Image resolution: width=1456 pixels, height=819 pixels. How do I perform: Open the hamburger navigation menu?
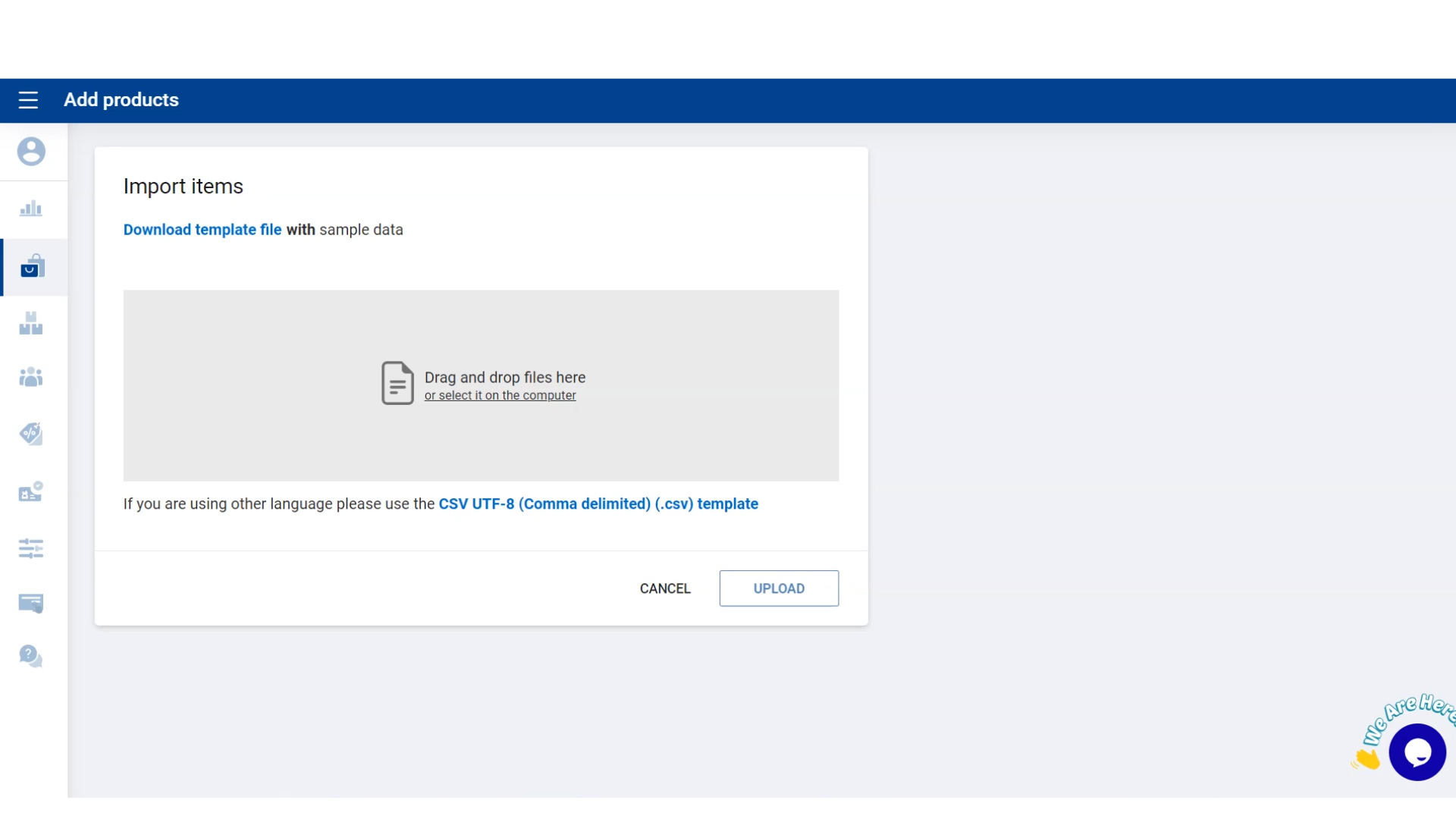(28, 100)
